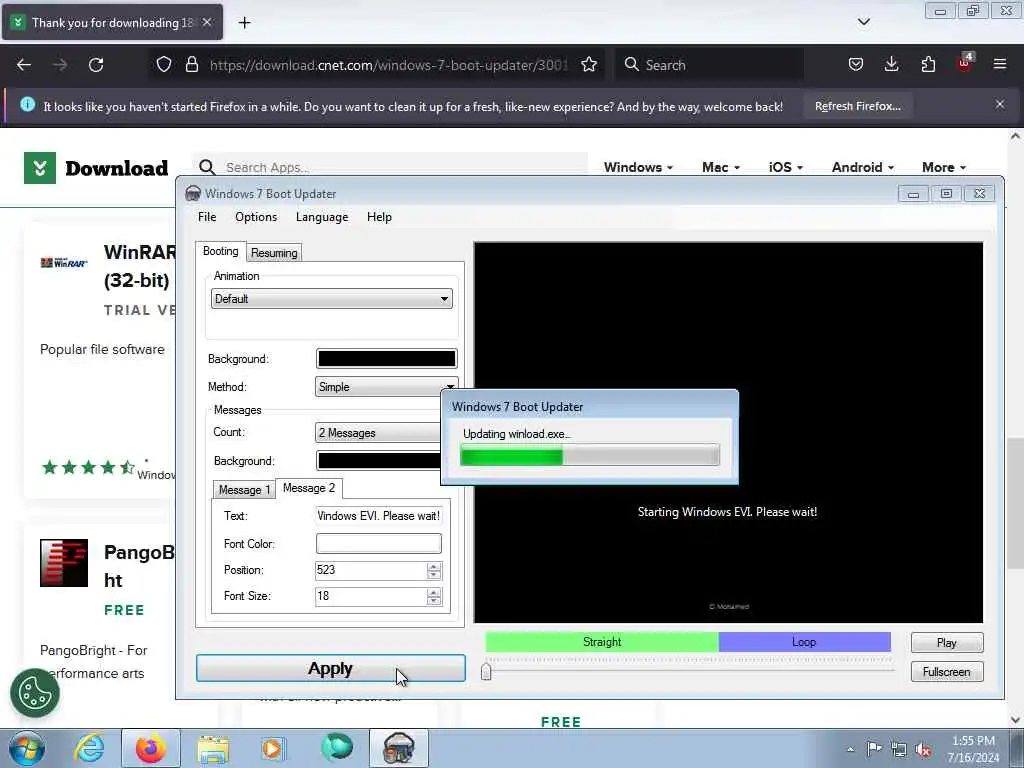The height and width of the screenshot is (768, 1024).
Task: Open Firefox tracking protection shield icon
Action: coord(164,64)
